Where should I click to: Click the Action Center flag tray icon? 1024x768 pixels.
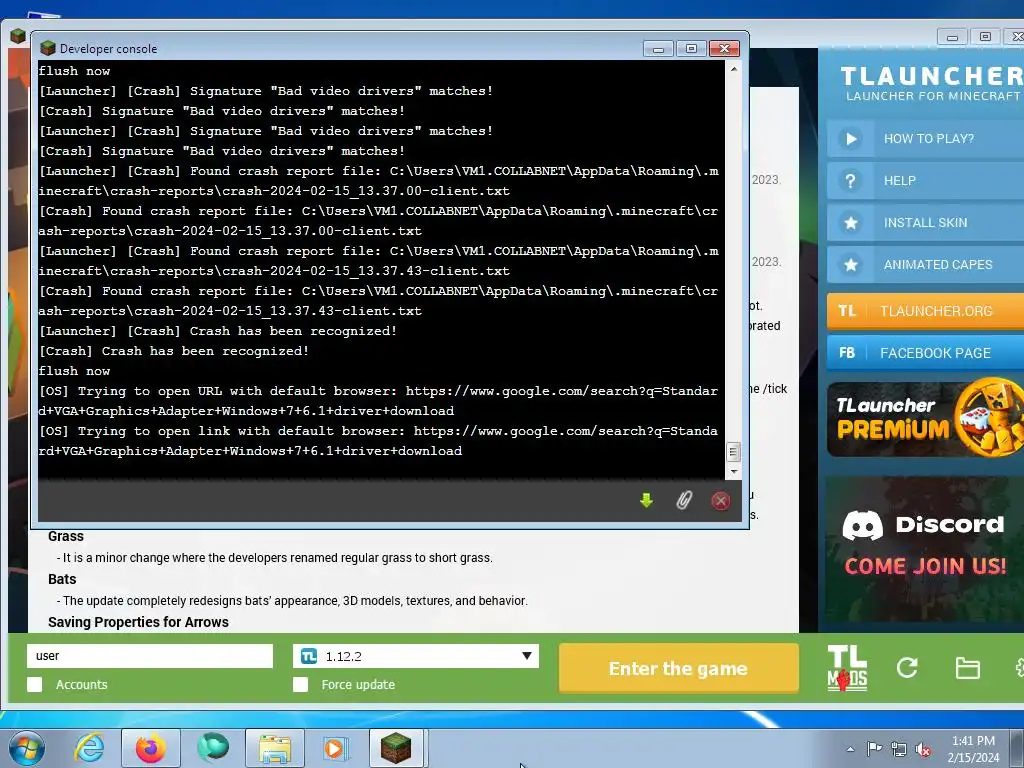click(874, 748)
